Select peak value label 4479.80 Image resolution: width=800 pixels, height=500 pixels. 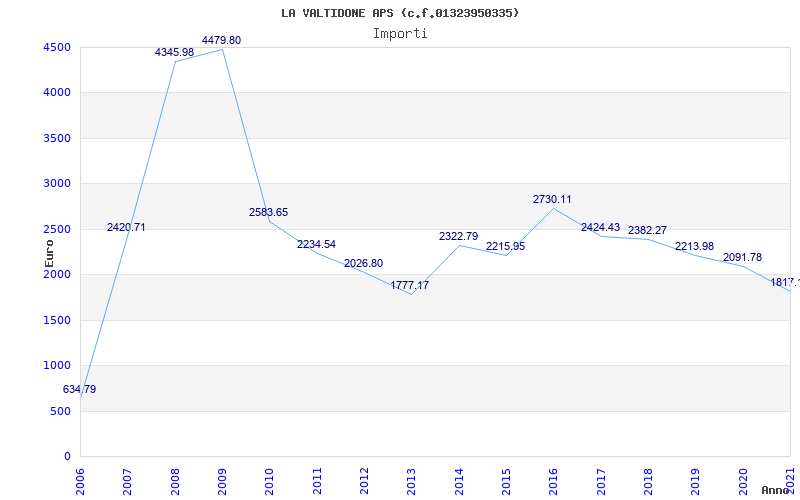(221, 40)
